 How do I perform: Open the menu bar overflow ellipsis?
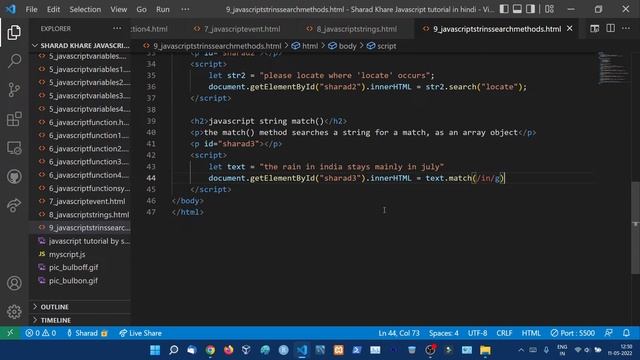185,9
